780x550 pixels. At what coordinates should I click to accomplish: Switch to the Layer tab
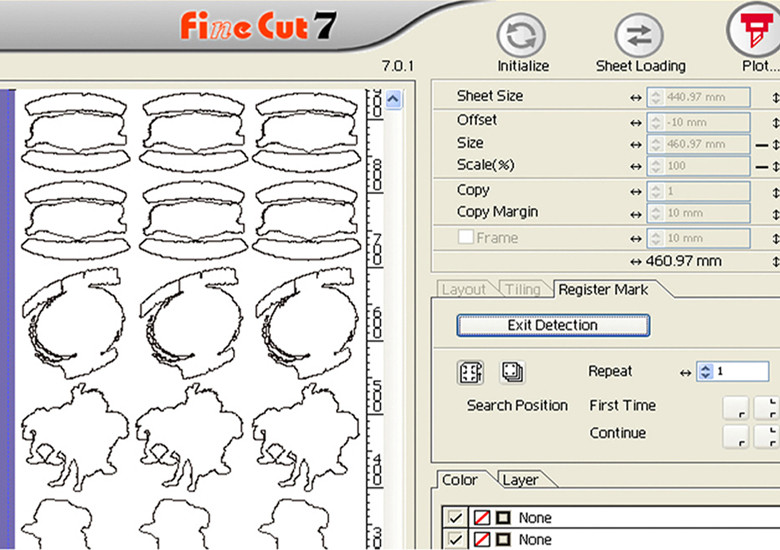tap(520, 480)
